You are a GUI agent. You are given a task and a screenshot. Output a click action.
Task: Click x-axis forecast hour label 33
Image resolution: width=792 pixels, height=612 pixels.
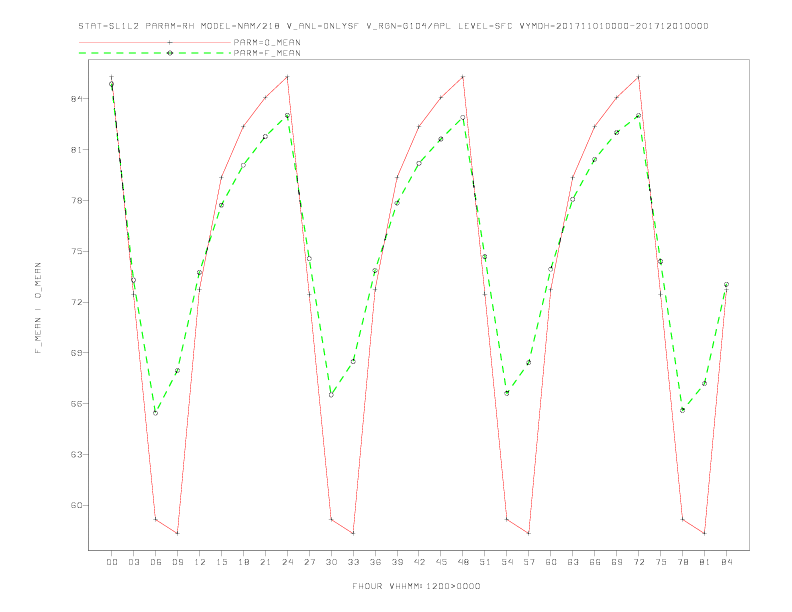coord(353,562)
